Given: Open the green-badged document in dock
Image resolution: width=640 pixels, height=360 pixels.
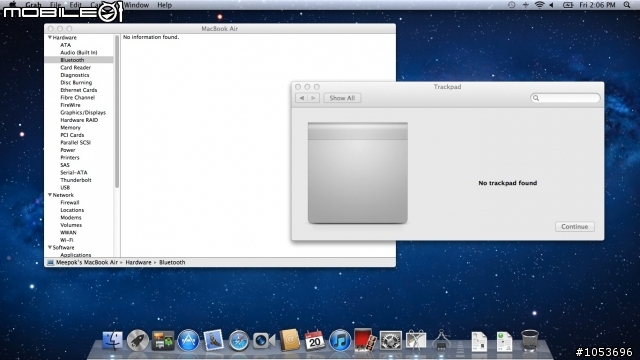Looking at the screenshot, I should [x=504, y=341].
